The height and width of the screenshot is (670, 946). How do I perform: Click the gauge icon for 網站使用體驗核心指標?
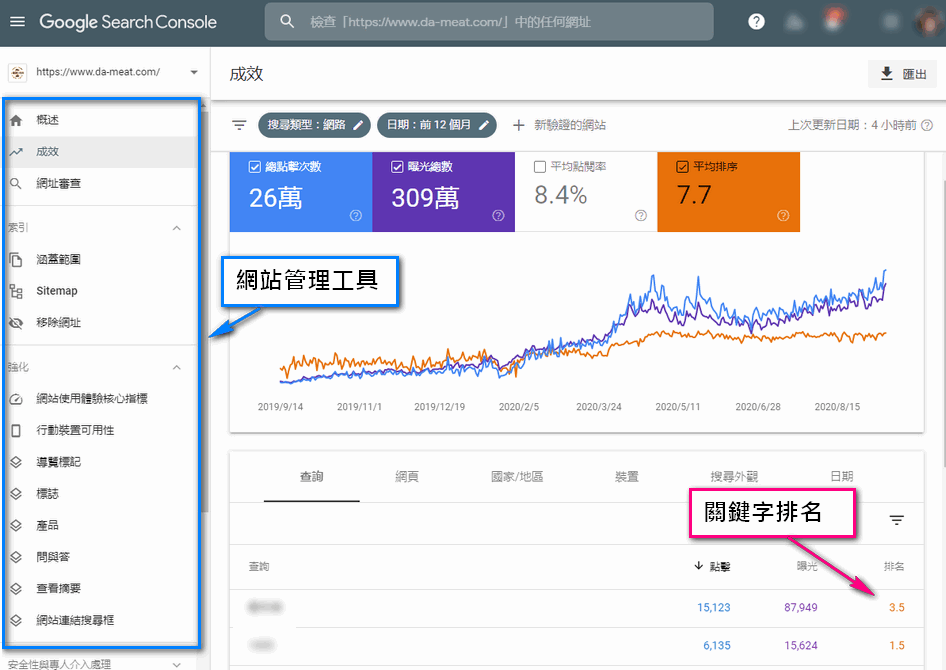point(16,399)
